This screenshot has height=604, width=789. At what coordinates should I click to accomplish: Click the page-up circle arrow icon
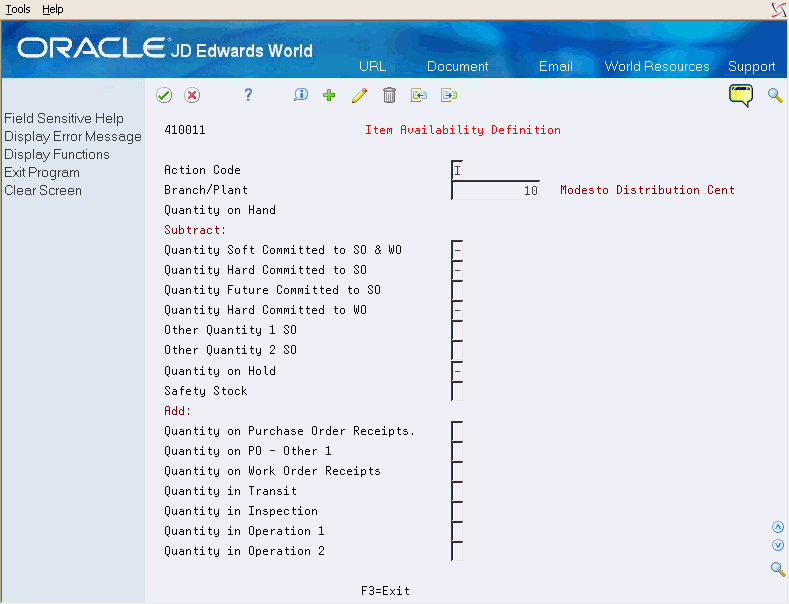tap(778, 527)
